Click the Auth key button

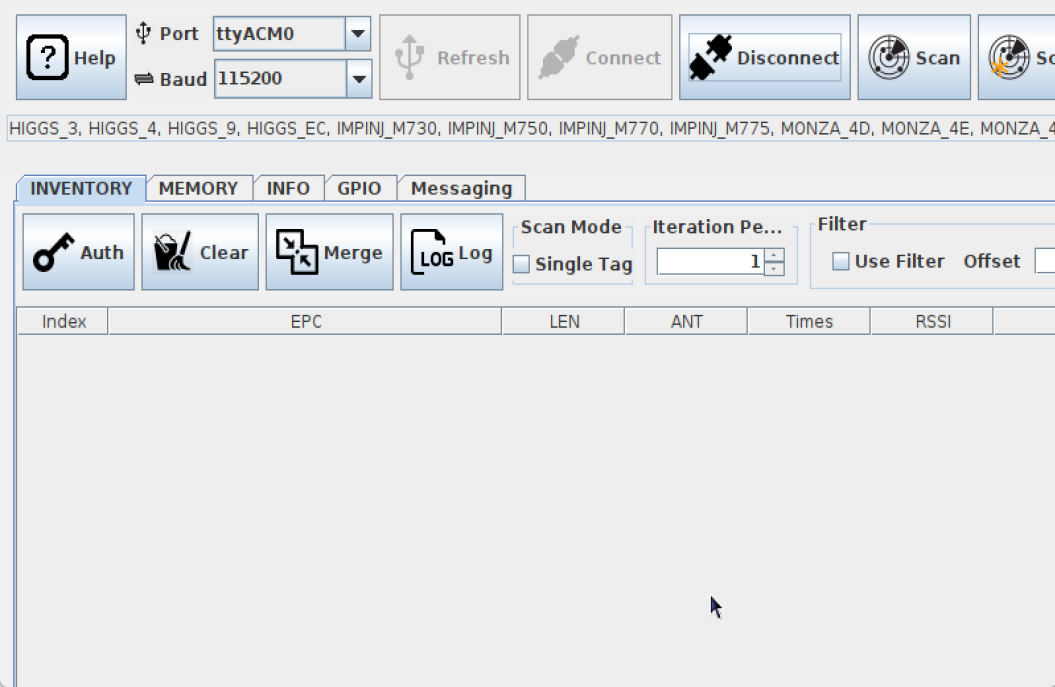pos(79,252)
